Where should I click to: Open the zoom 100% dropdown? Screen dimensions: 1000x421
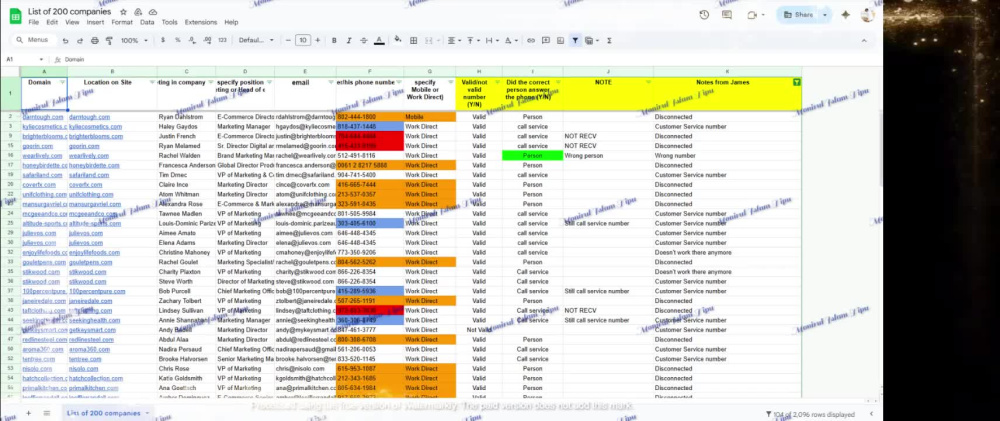[134, 40]
